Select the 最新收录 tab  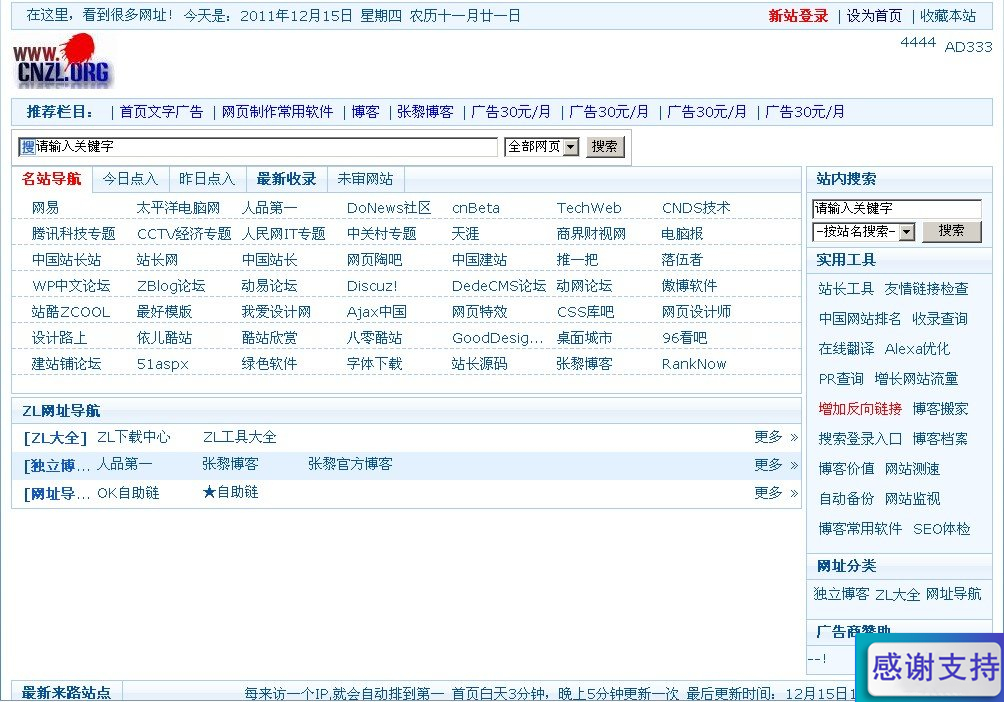click(286, 179)
